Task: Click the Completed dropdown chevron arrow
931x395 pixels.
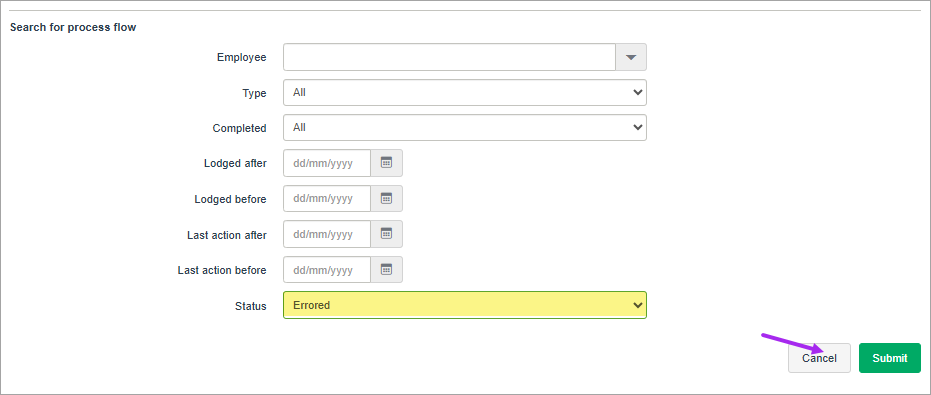Action: [x=638, y=127]
